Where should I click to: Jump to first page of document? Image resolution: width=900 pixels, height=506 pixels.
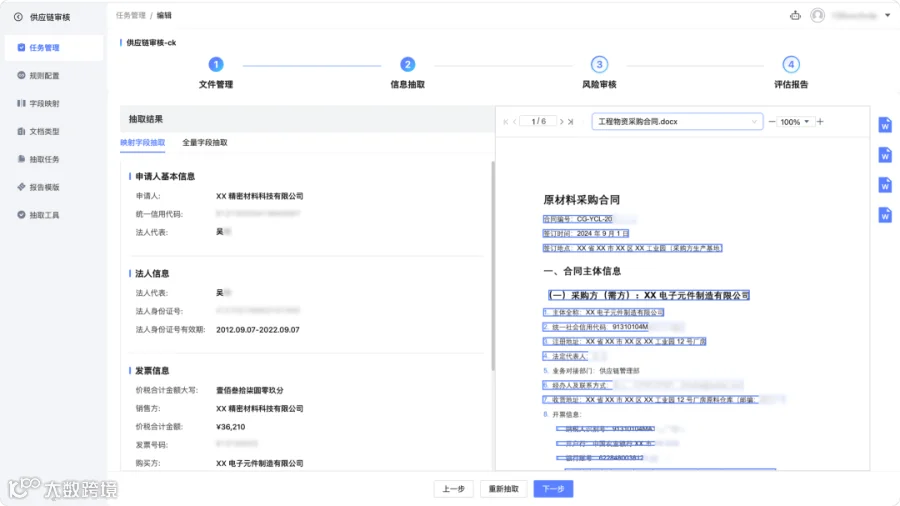506,122
